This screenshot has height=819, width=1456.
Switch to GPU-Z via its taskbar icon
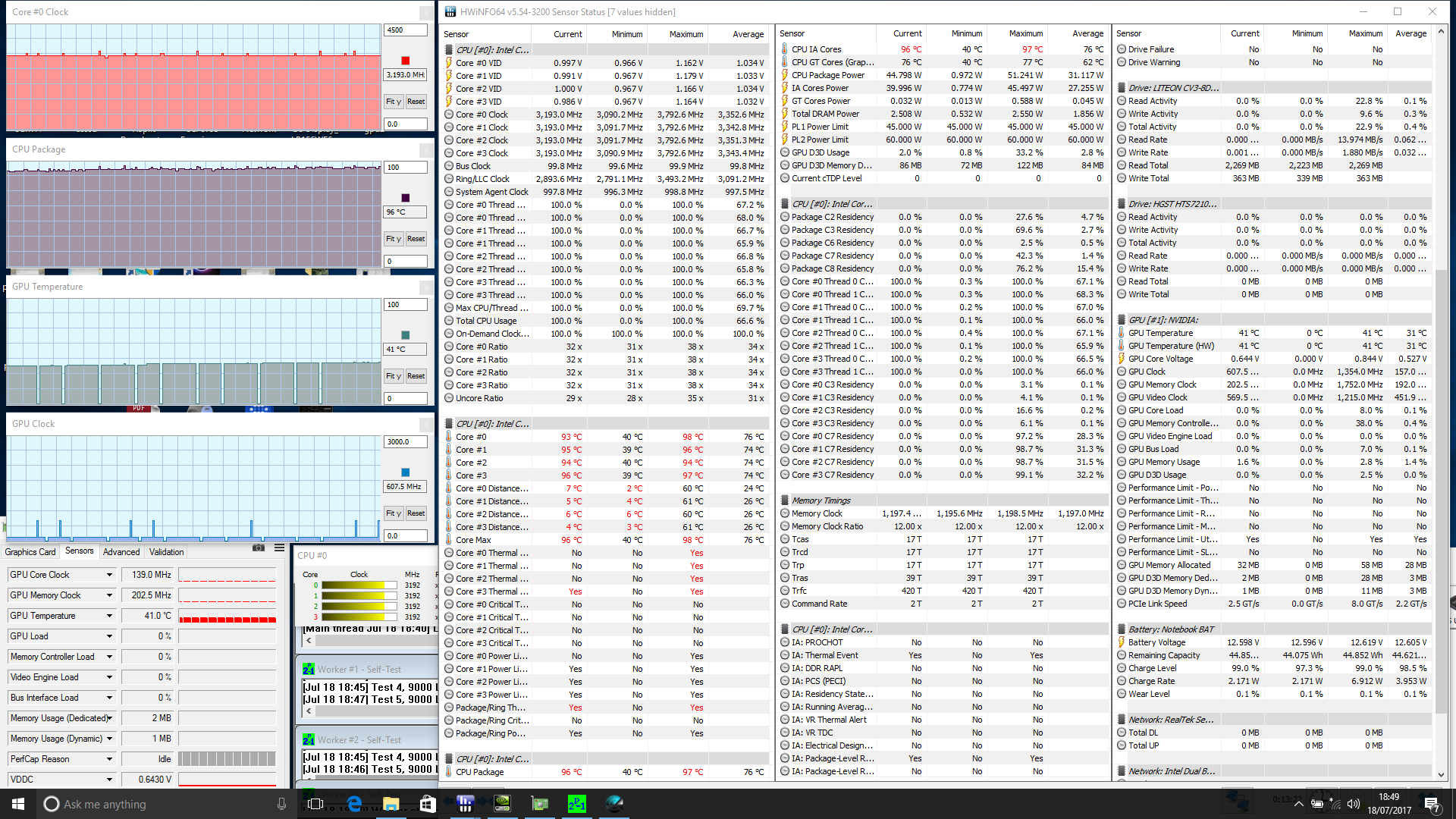coord(539,804)
